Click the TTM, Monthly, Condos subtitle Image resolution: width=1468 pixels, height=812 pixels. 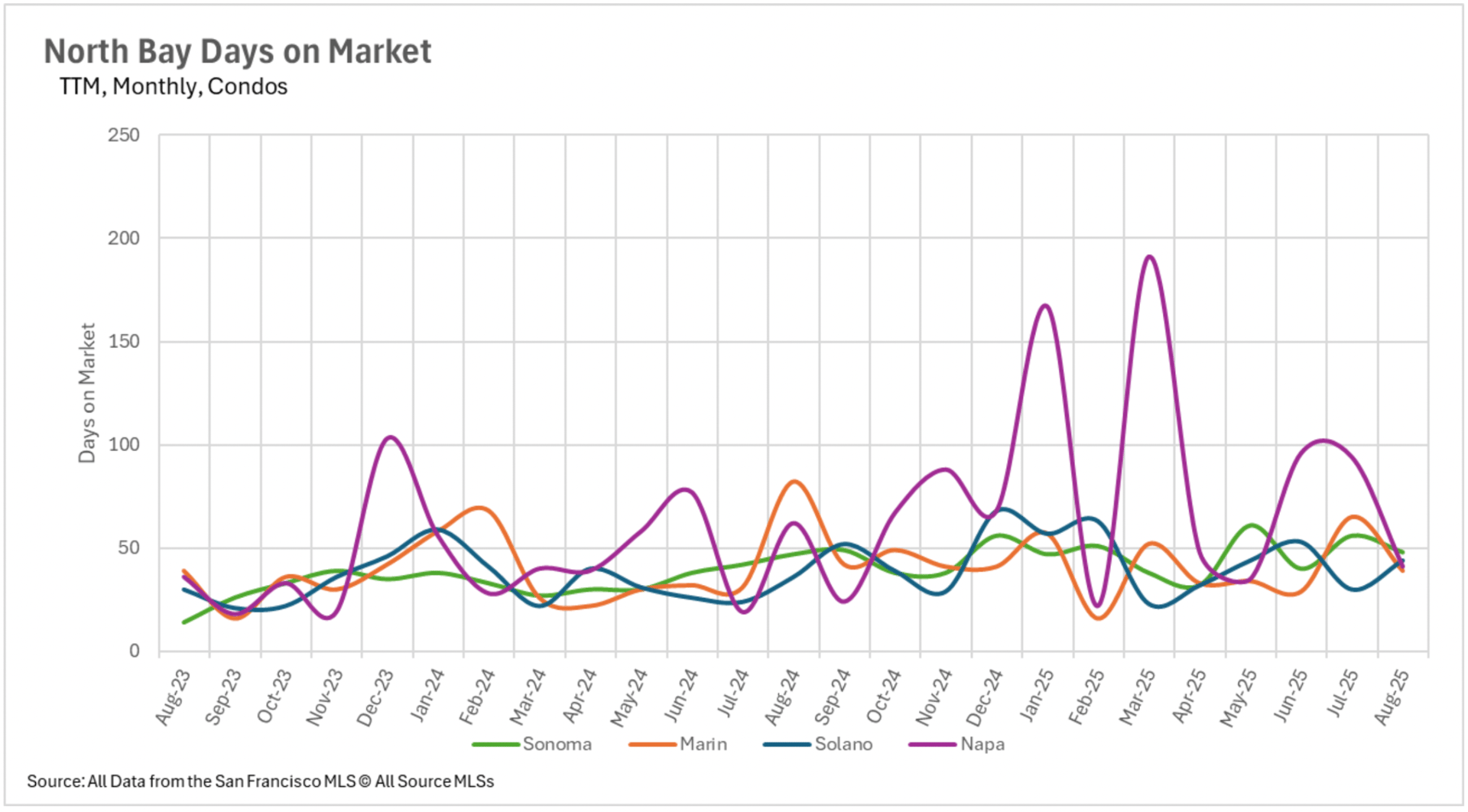point(174,86)
